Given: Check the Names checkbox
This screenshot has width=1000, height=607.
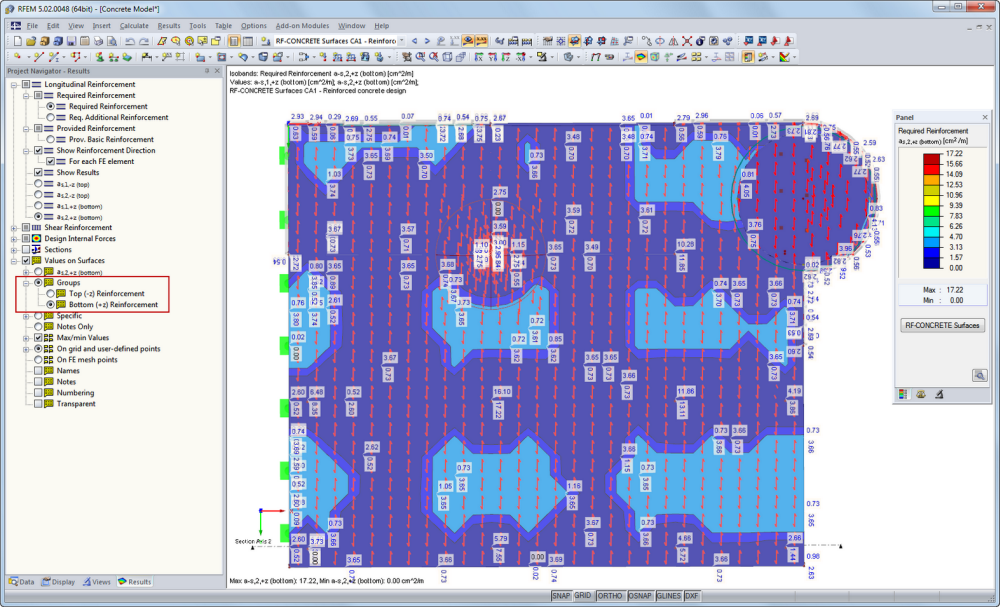Looking at the screenshot, I should (38, 370).
